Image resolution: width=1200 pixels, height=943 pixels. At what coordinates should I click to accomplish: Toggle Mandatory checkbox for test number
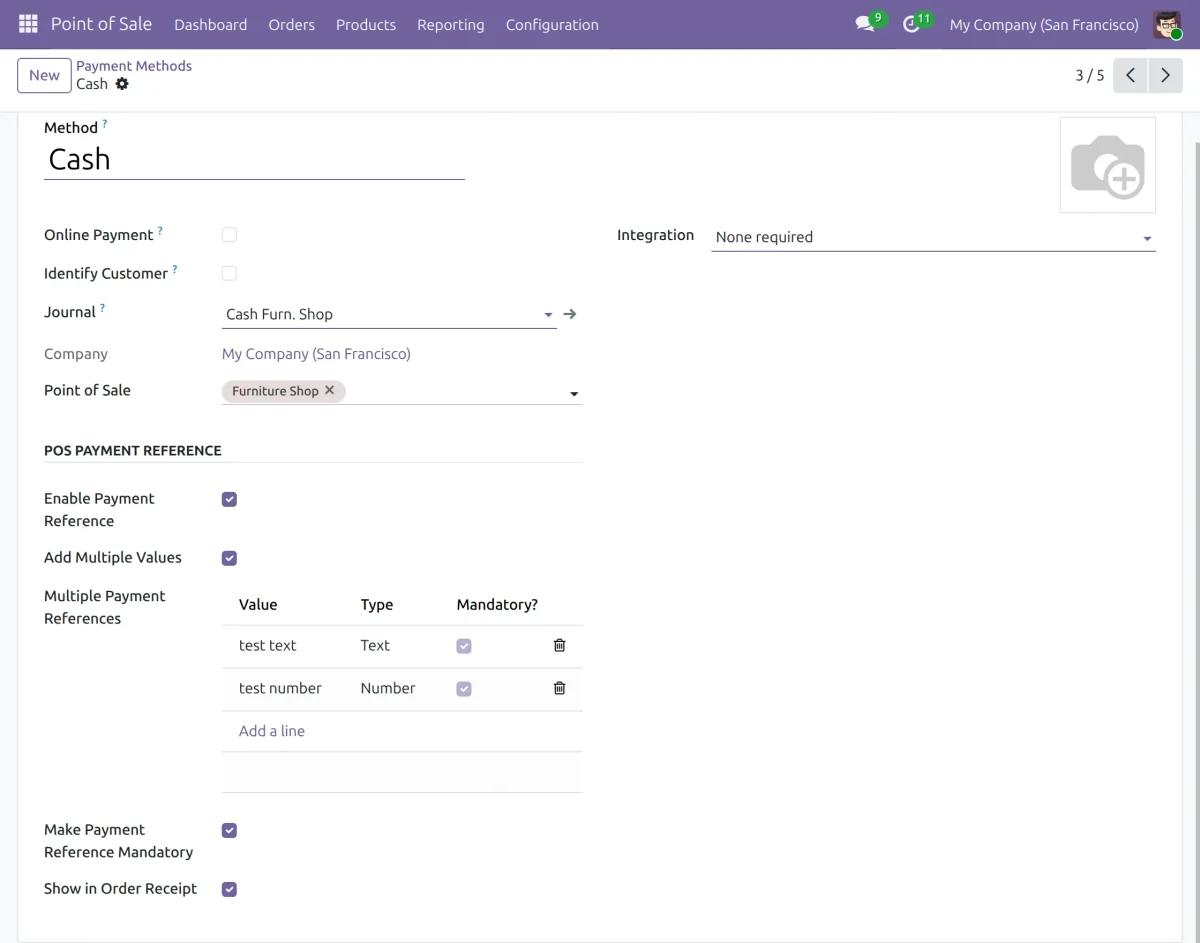point(464,689)
